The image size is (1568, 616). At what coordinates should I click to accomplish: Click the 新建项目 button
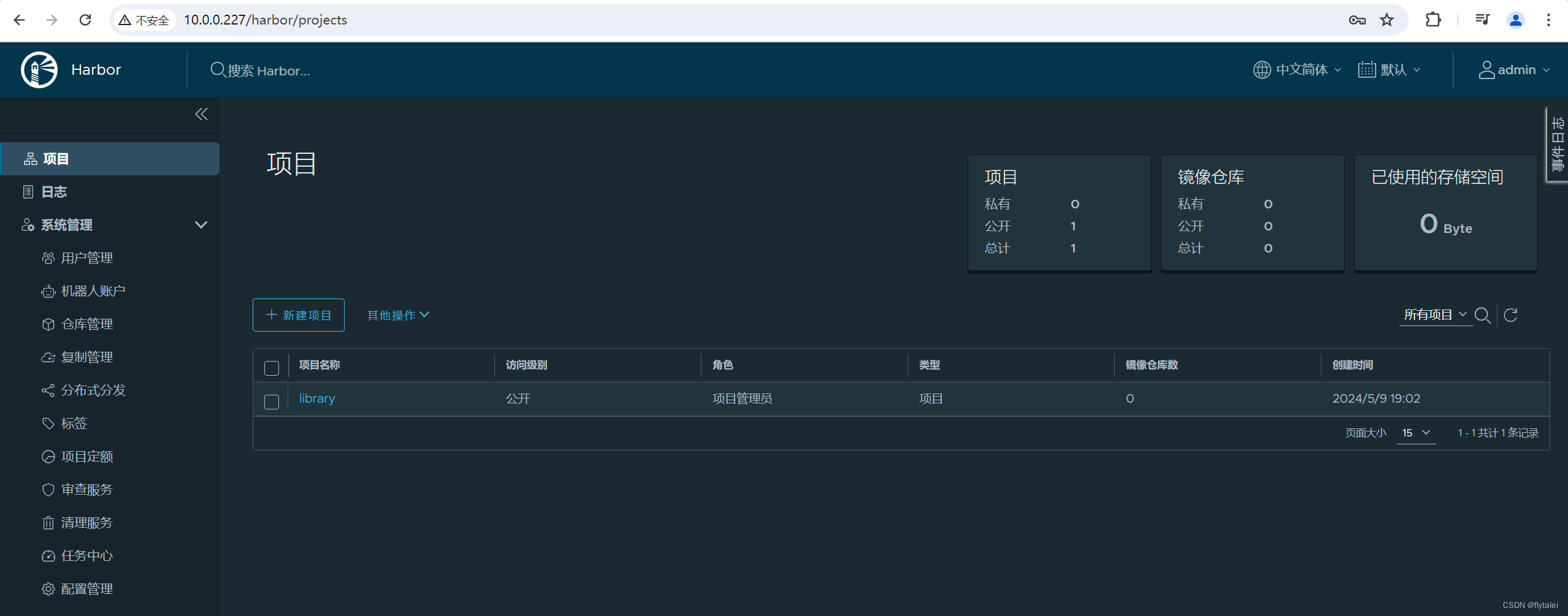point(299,315)
